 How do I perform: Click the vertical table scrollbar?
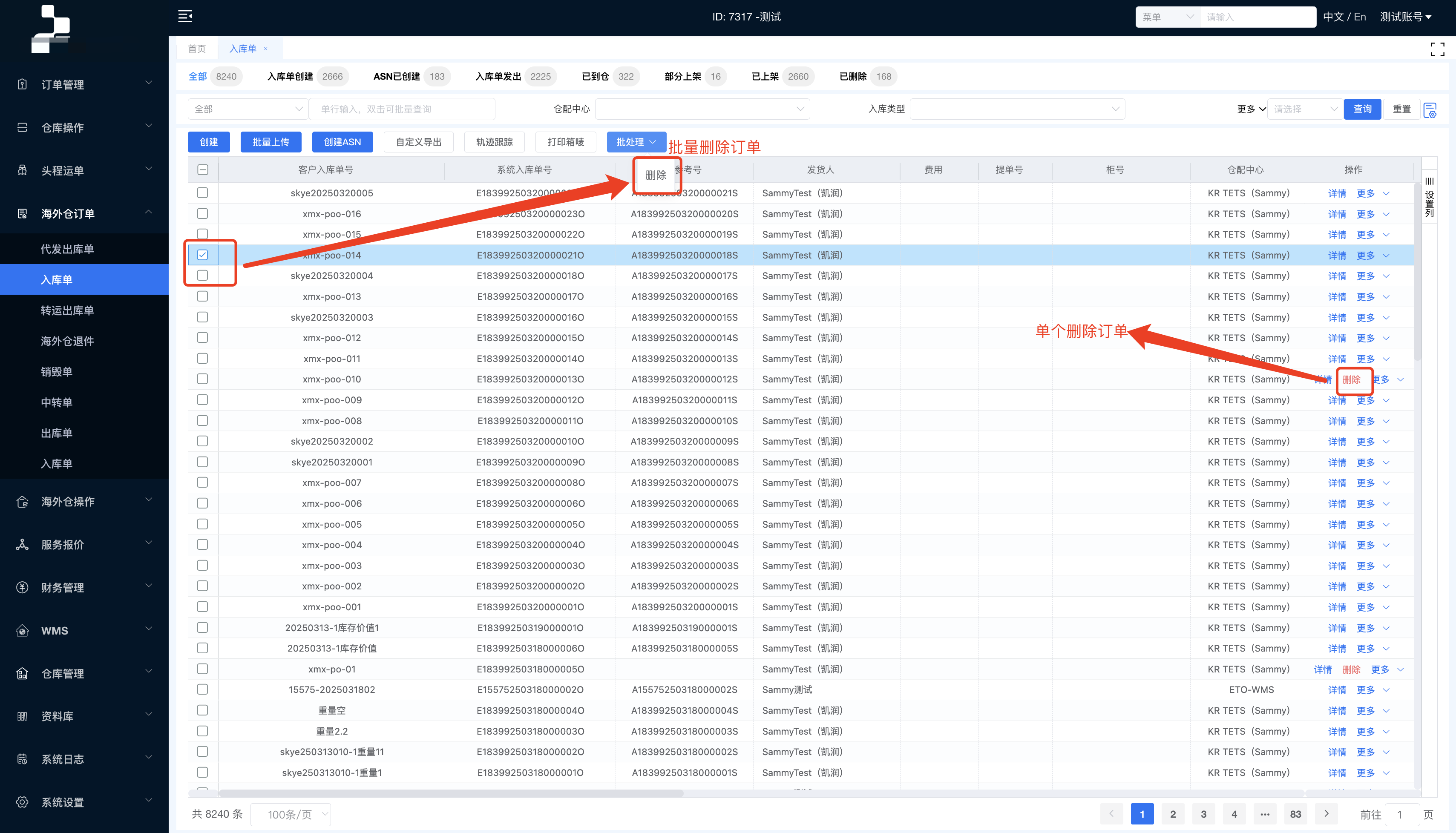1417,271
